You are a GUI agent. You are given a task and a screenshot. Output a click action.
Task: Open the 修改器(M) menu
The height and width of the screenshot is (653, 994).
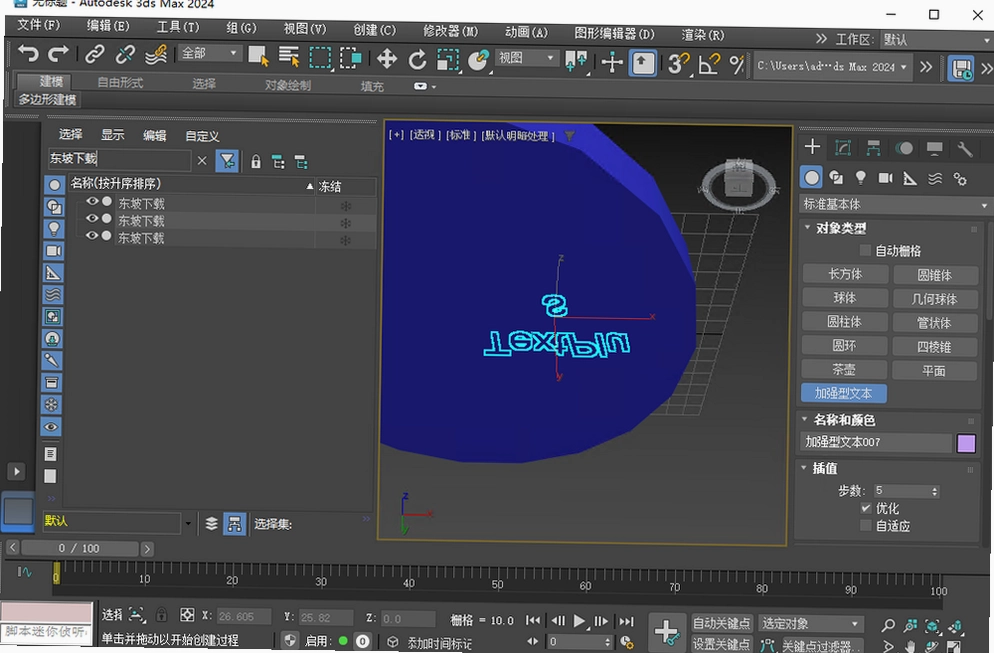(x=451, y=31)
